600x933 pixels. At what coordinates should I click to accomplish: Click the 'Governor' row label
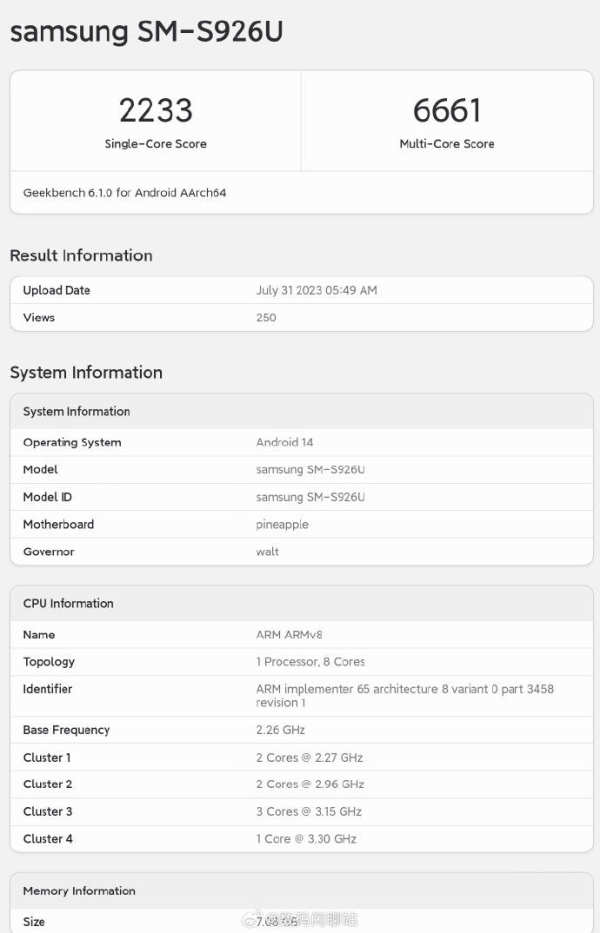49,552
